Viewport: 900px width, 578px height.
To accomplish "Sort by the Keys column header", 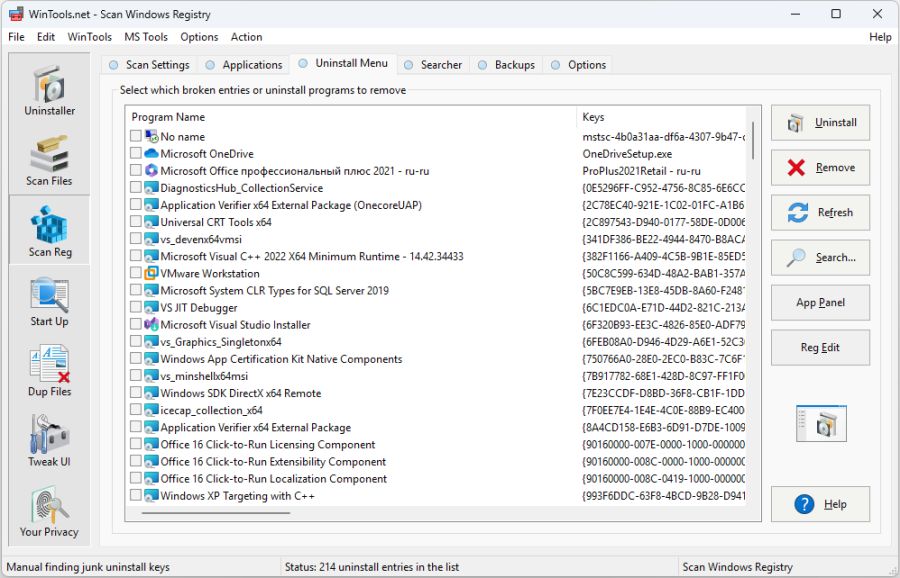I will tap(661, 117).
